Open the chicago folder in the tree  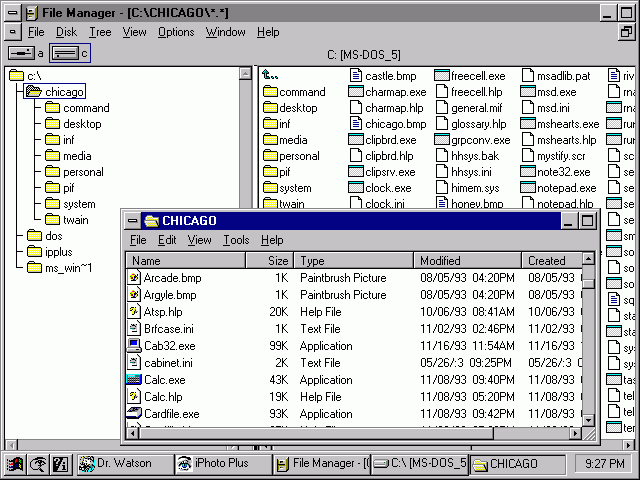tap(54, 91)
